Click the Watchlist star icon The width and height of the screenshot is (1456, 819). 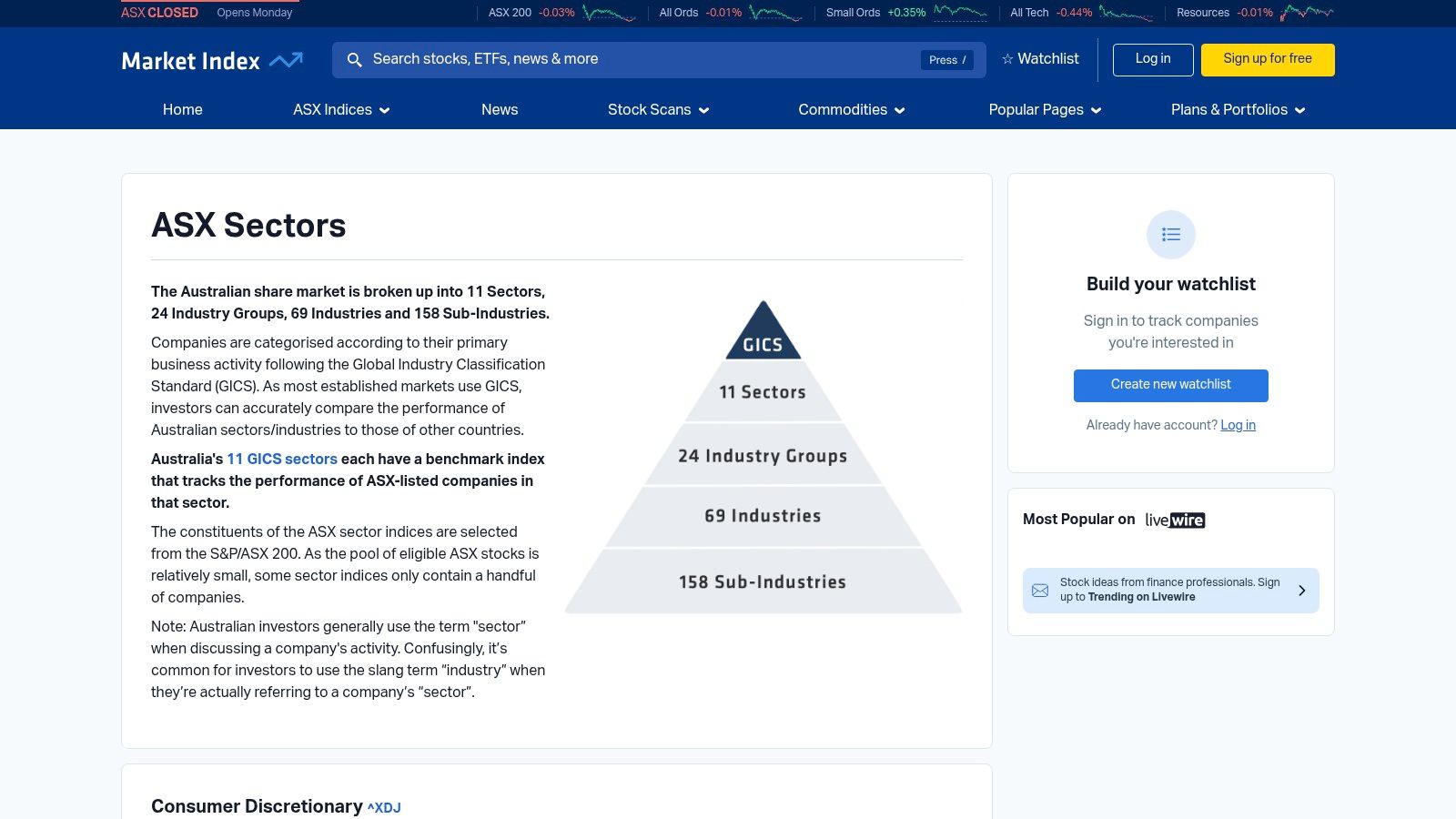[x=1007, y=59]
